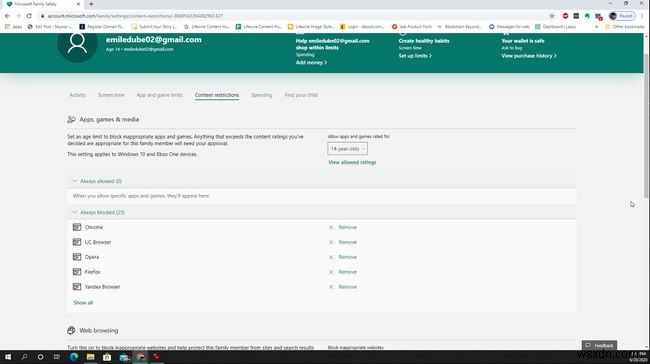This screenshot has height=364, width=650.
Task: Open the Feedback button
Action: tap(599, 345)
